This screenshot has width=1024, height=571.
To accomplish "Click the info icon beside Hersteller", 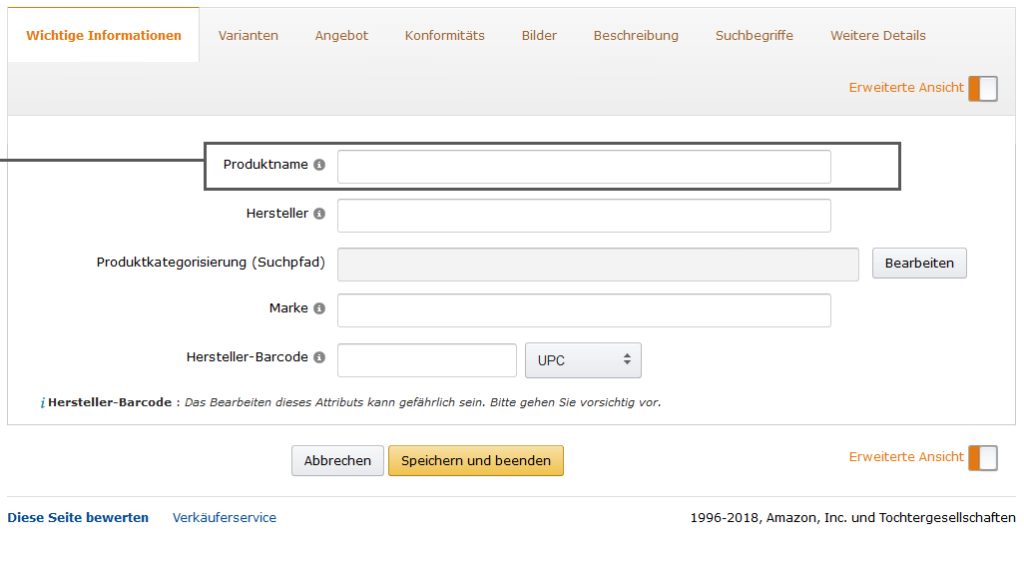I will 319,214.
